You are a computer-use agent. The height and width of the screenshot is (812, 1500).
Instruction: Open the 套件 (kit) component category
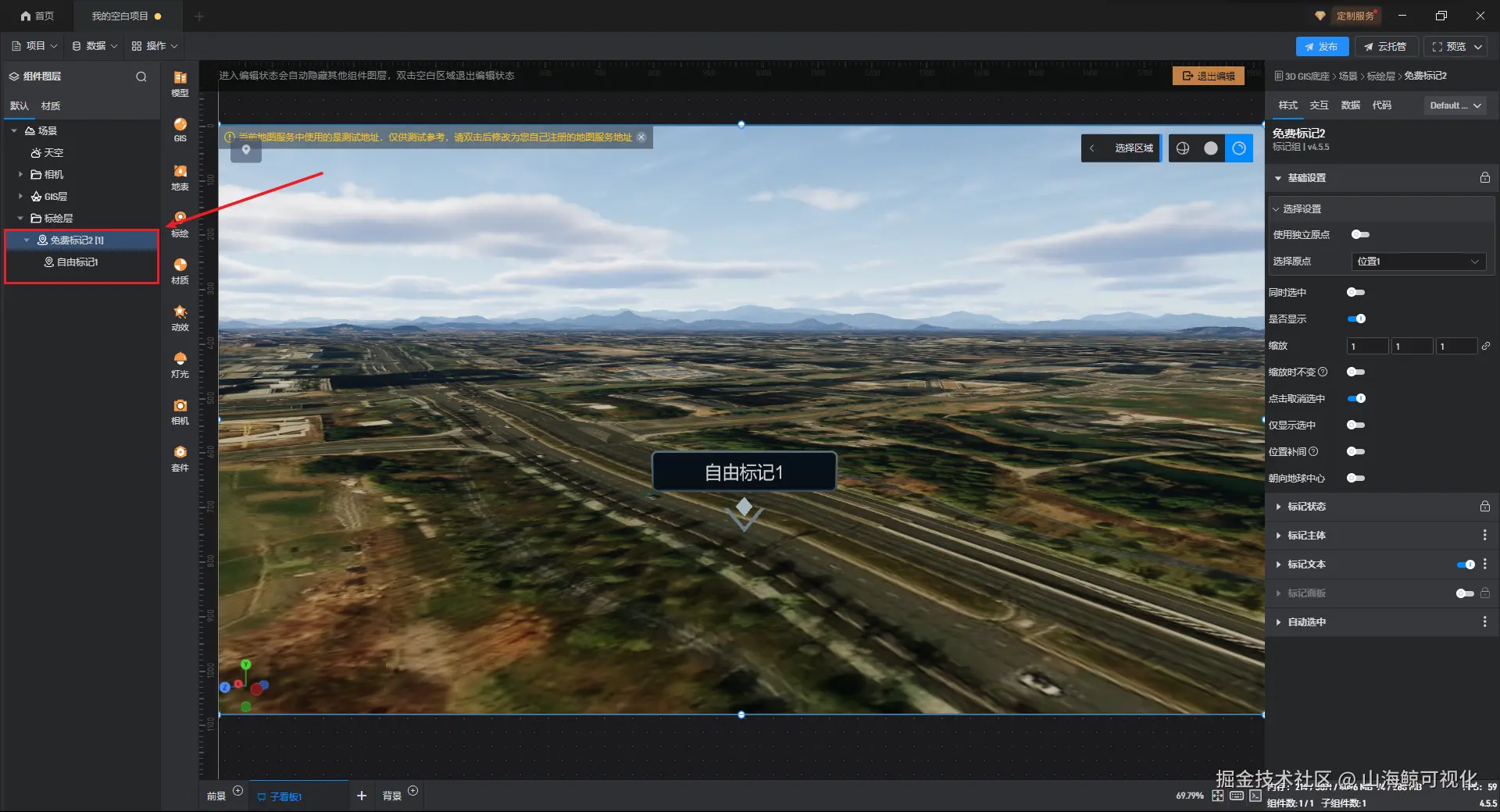click(x=180, y=458)
